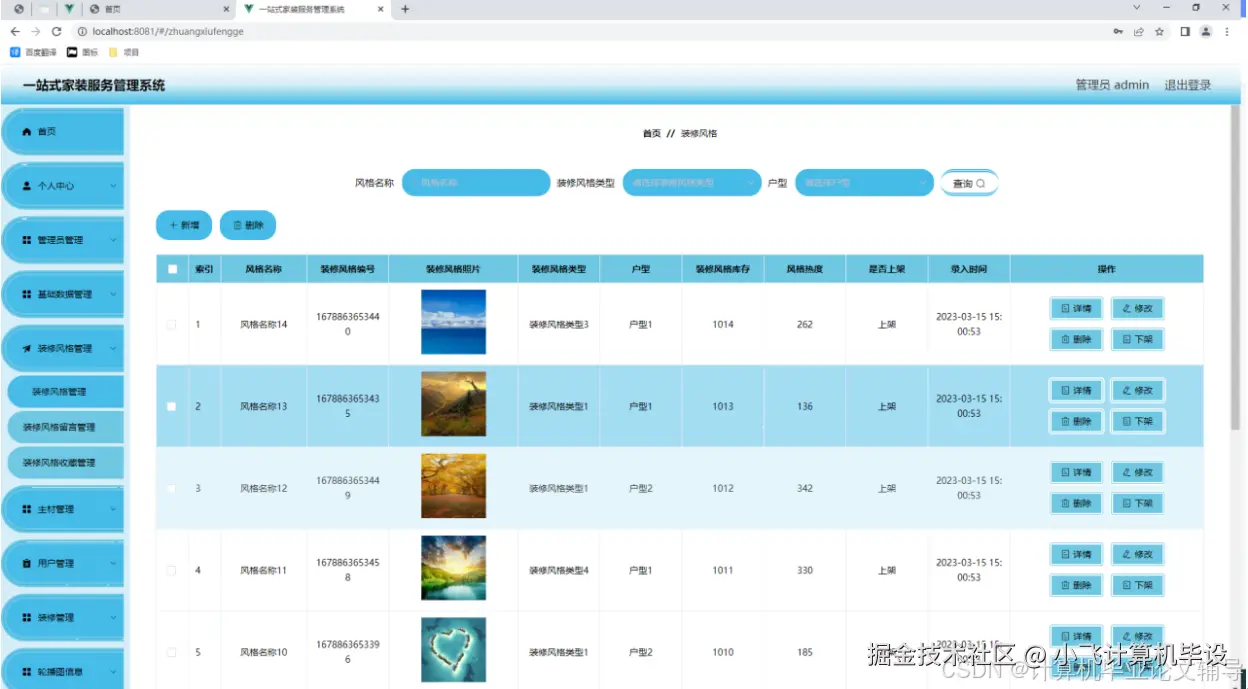Click the browser address bar URL

(168, 31)
